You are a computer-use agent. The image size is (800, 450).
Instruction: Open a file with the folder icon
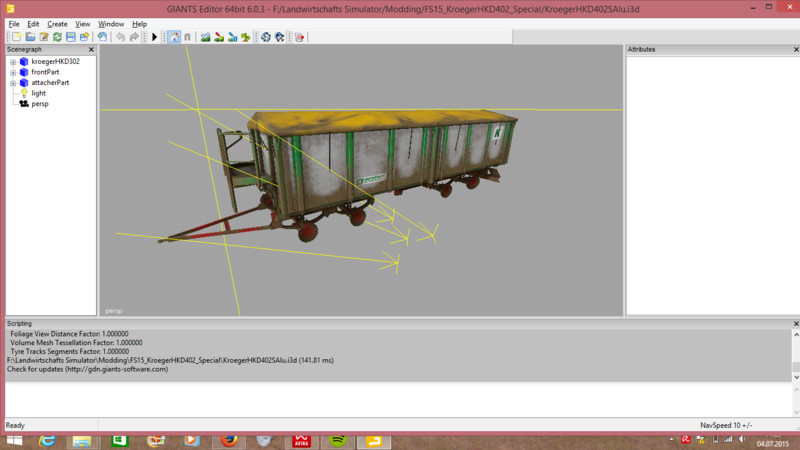click(31, 37)
